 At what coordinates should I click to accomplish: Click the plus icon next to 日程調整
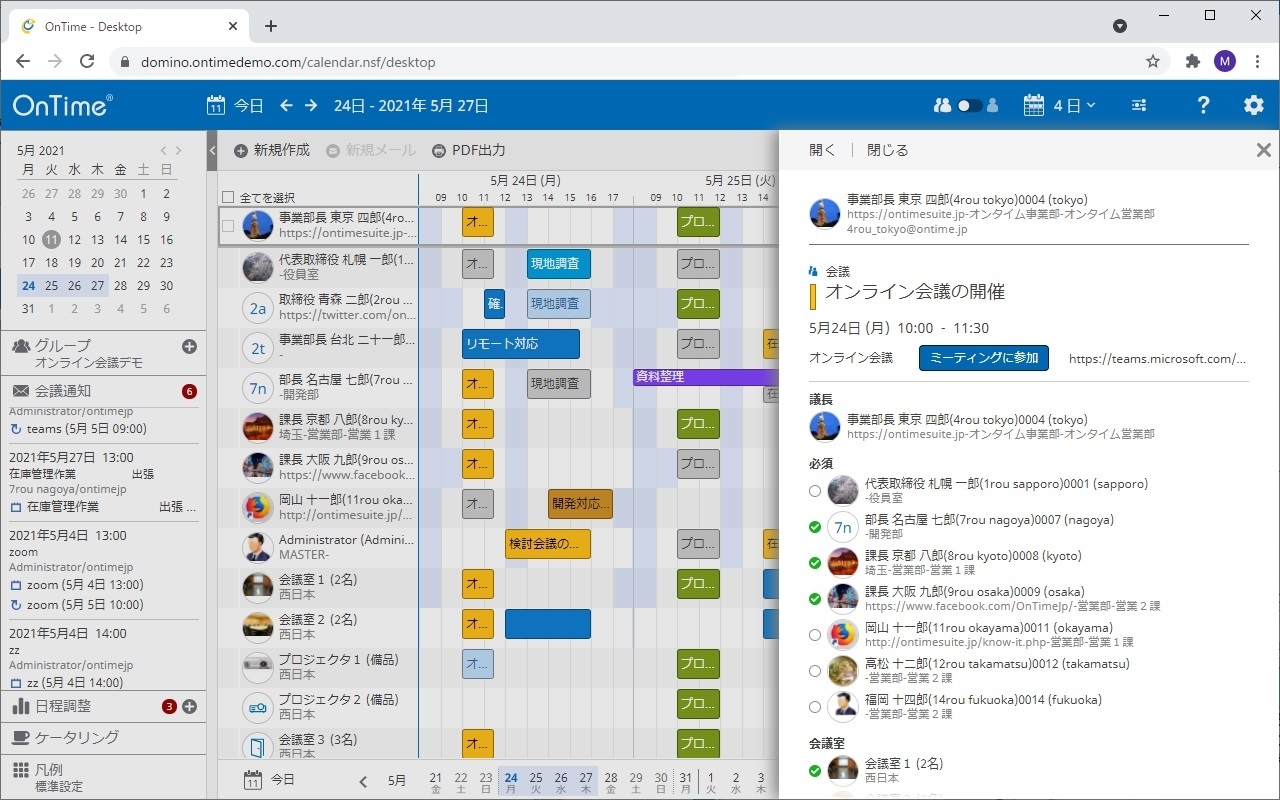pos(189,706)
